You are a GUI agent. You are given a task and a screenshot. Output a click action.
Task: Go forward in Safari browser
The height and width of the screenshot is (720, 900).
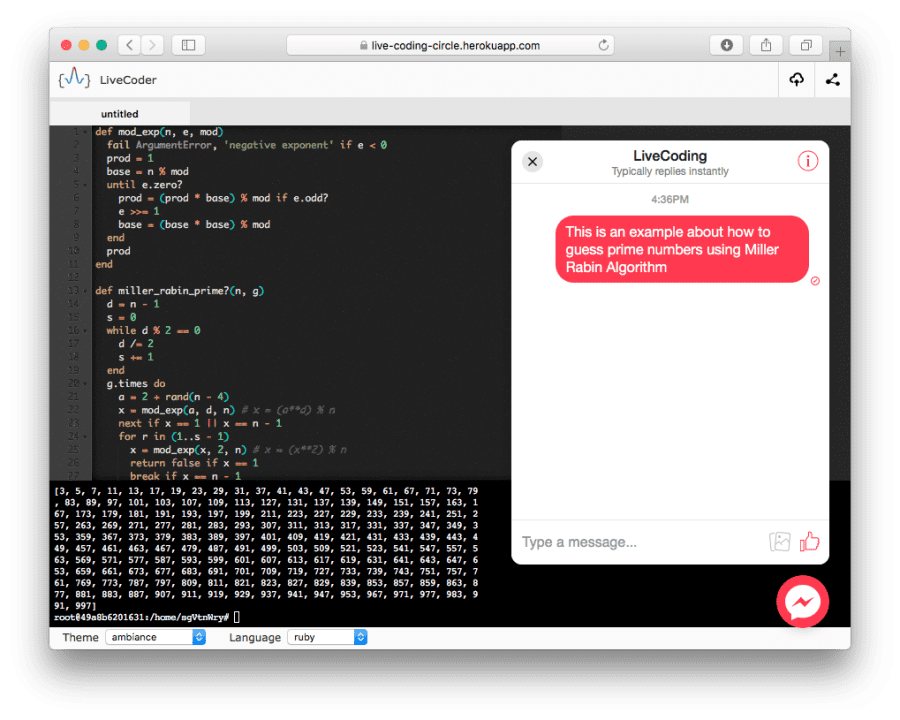(x=152, y=45)
